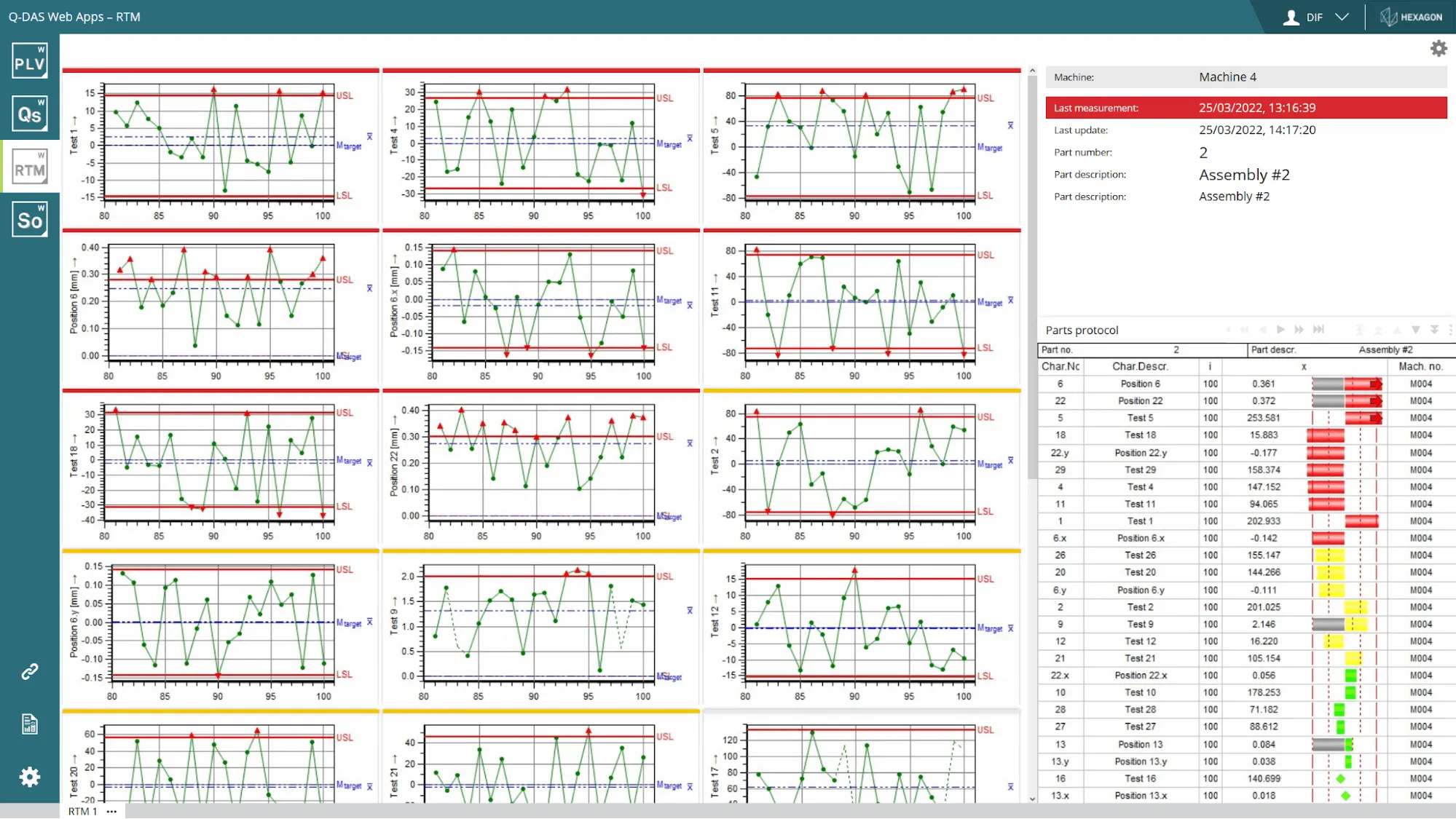Screen dimensions: 1456x819
Task: Click the i column header
Action: point(1210,366)
